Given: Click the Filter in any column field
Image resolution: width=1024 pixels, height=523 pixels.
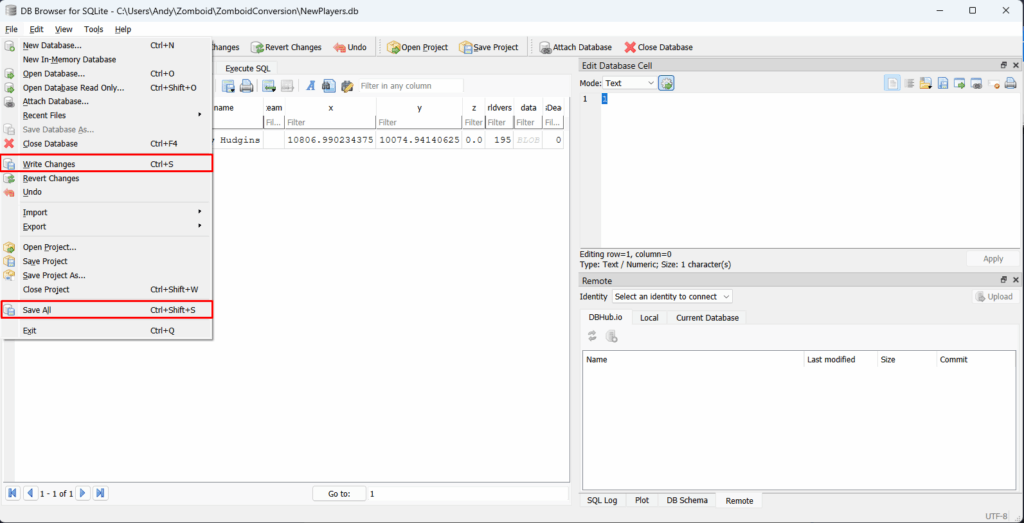Looking at the screenshot, I should [x=410, y=86].
